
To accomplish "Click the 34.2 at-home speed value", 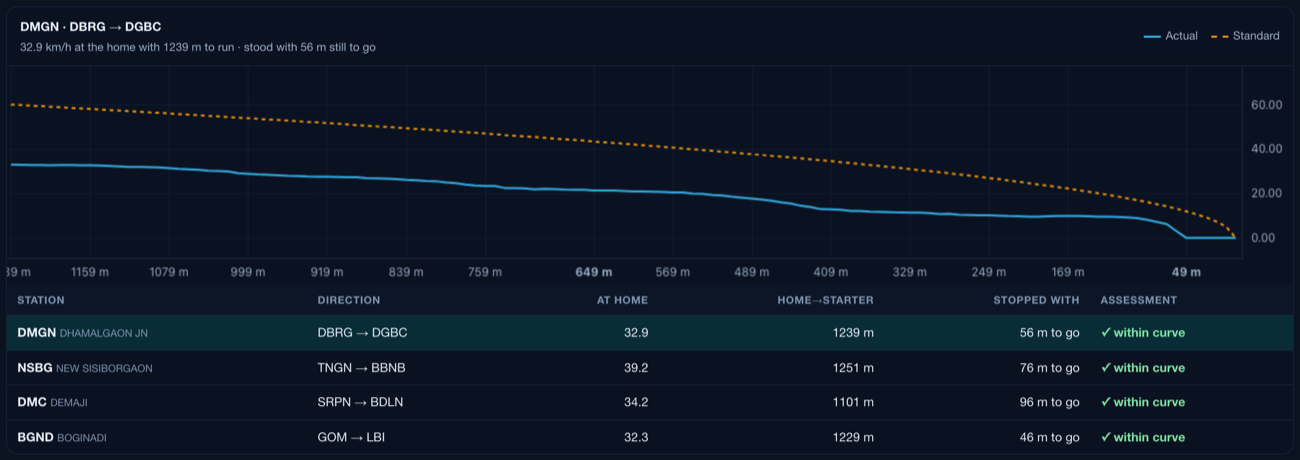I will (636, 402).
